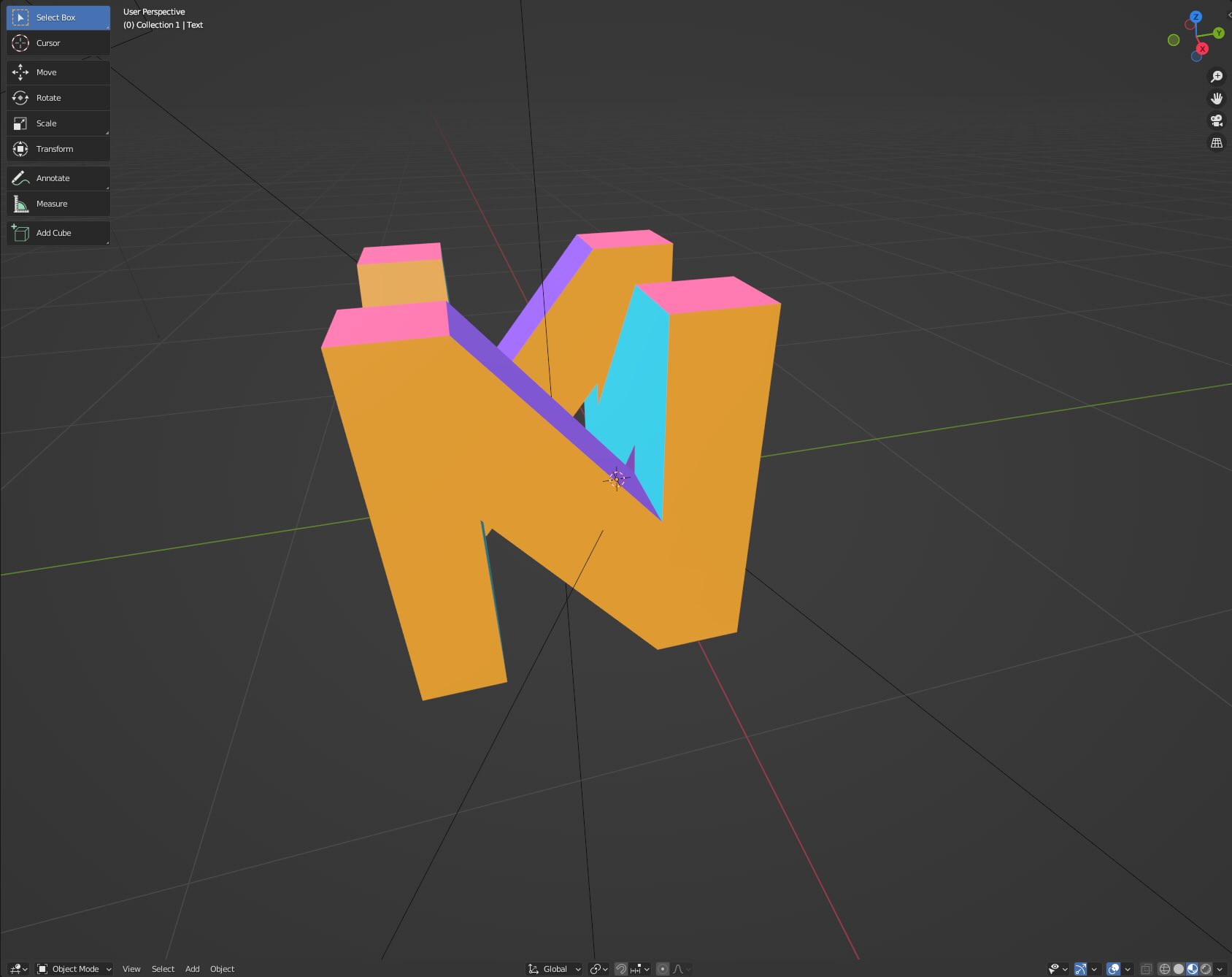Screen dimensions: 1232x977
Task: Activate the Add Cube tool
Action: click(x=58, y=232)
